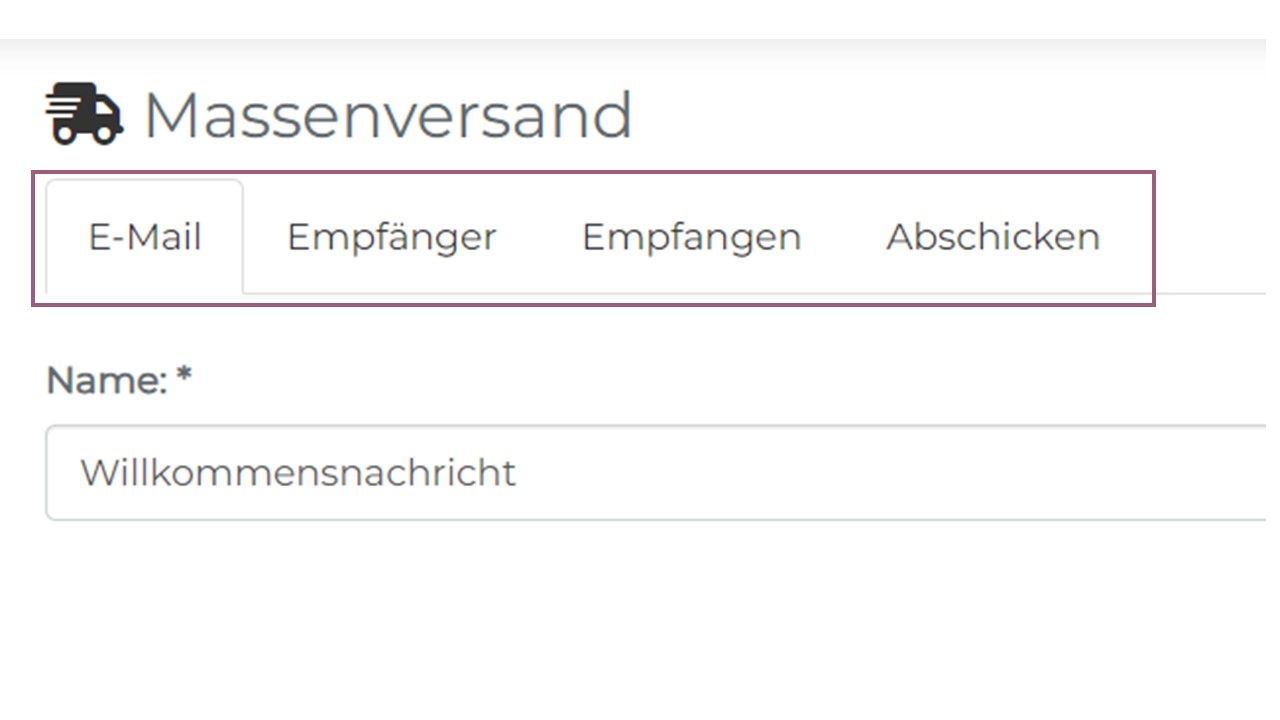Select the Empfangen tab
1280x720 pixels.
[x=691, y=238]
